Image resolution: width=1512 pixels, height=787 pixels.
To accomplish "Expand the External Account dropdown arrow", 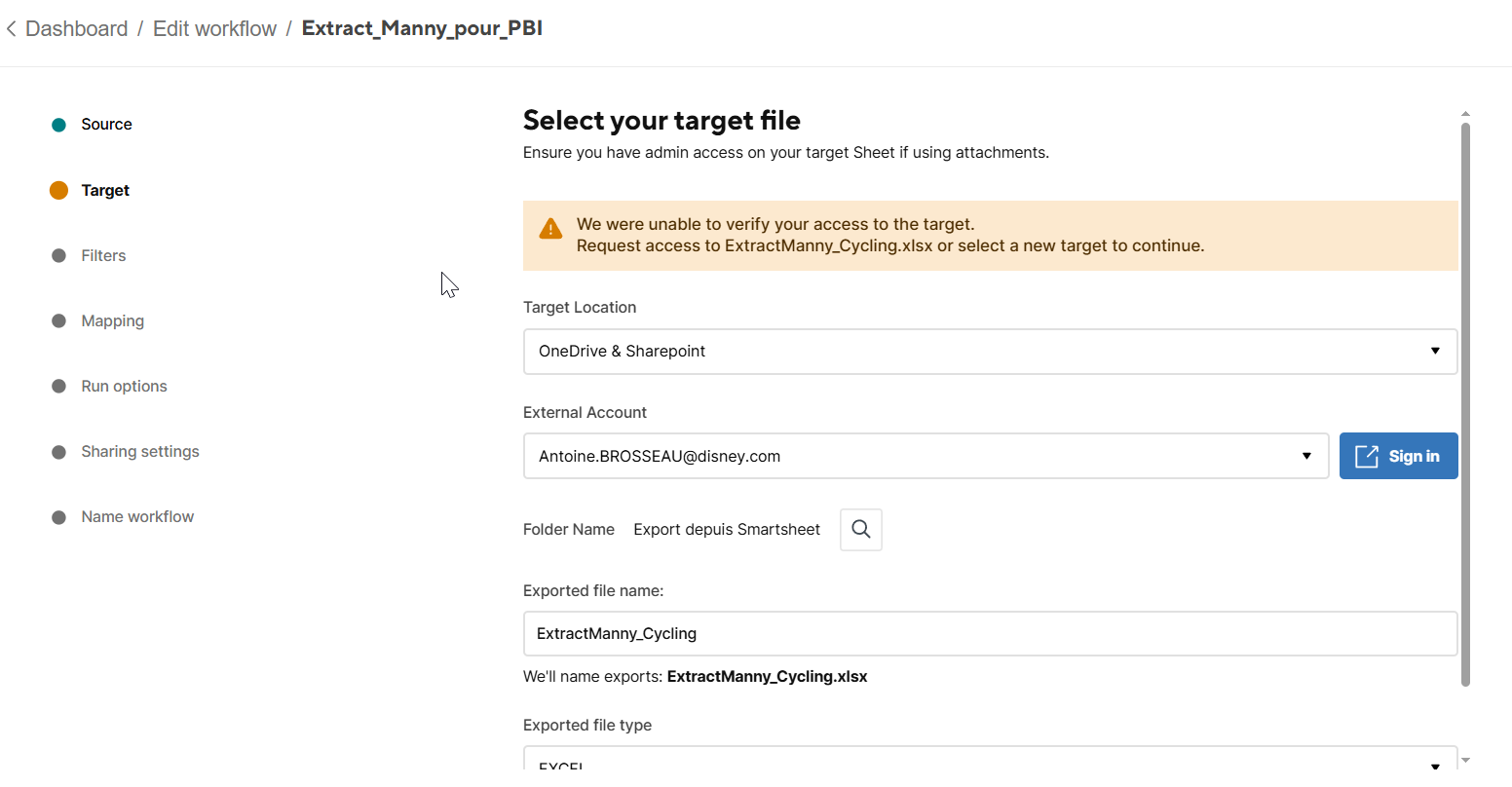I will 1306,456.
